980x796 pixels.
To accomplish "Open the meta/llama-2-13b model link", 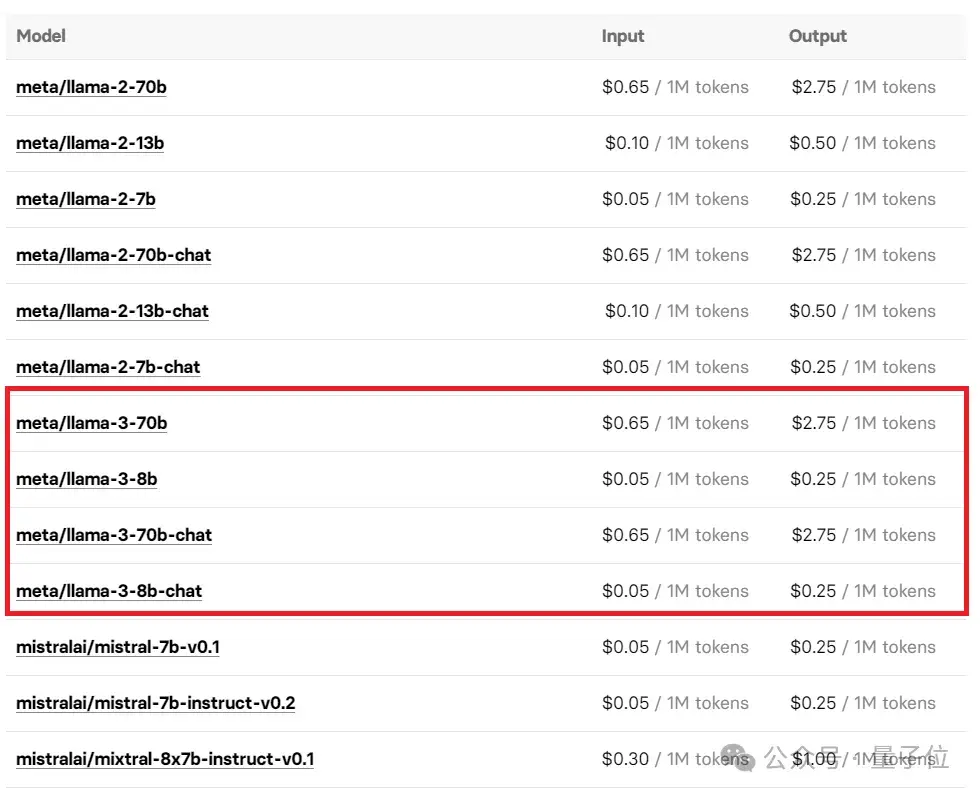I will pyautogui.click(x=90, y=143).
